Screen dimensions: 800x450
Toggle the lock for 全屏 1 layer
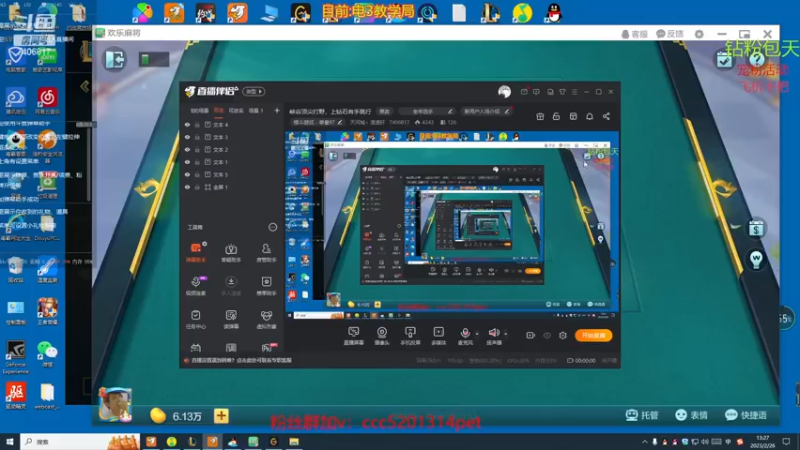click(197, 187)
